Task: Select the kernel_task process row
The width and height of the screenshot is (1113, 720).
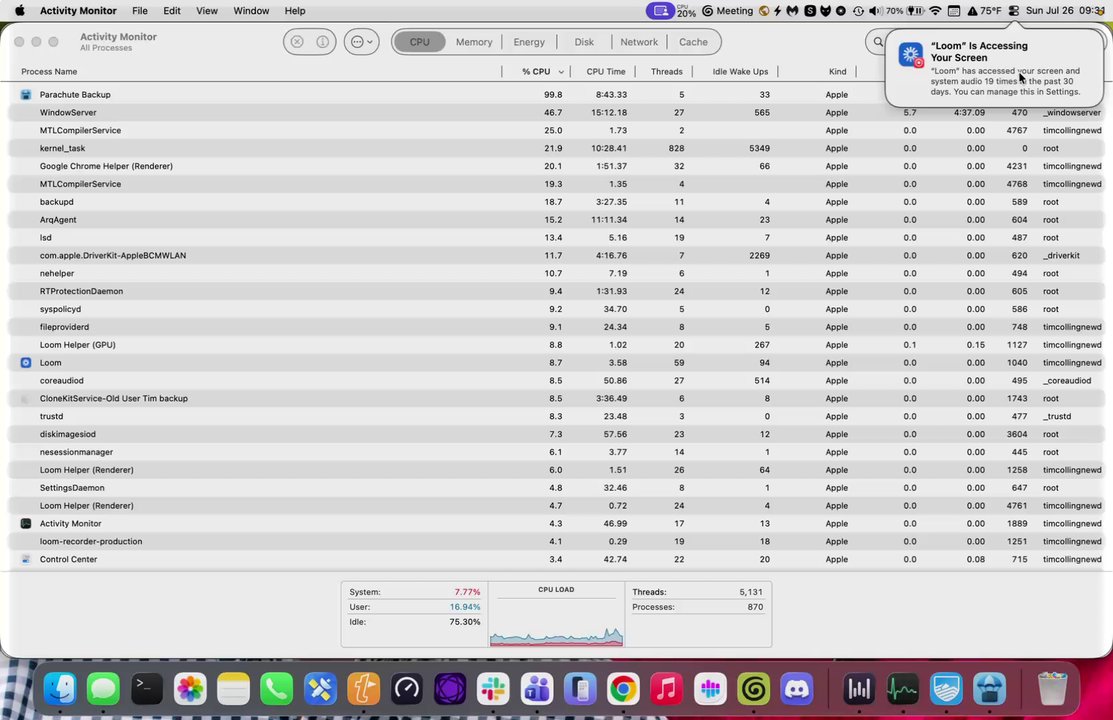Action: point(556,148)
